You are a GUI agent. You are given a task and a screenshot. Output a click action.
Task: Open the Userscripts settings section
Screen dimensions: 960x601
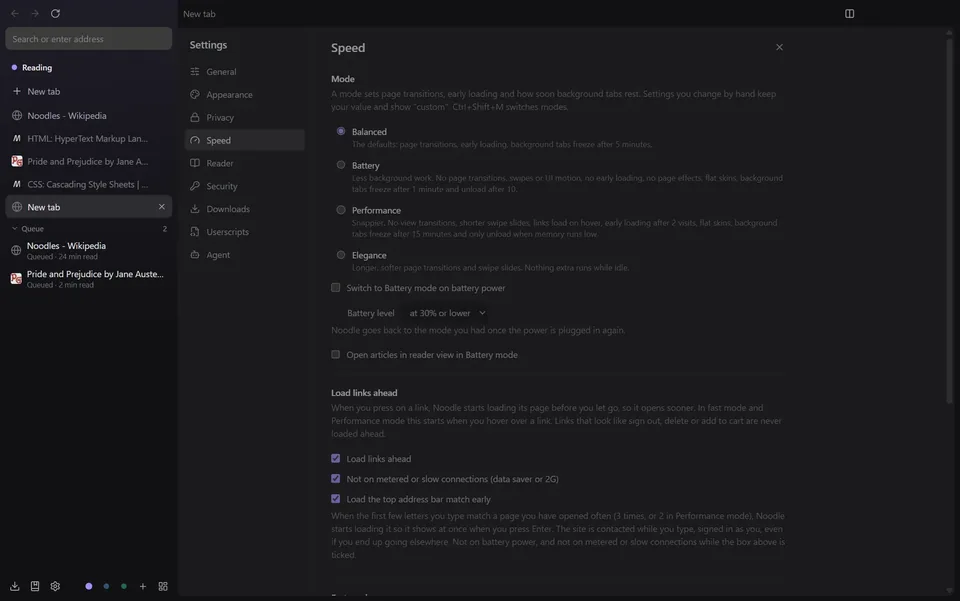(244, 232)
